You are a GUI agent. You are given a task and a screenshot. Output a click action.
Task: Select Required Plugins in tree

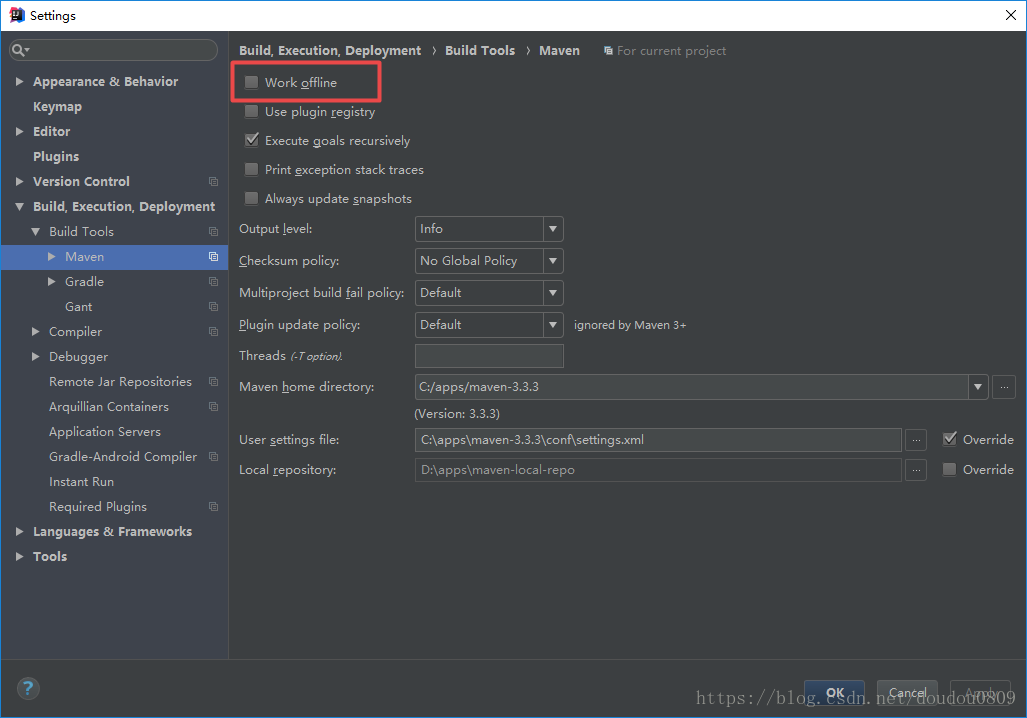[98, 506]
